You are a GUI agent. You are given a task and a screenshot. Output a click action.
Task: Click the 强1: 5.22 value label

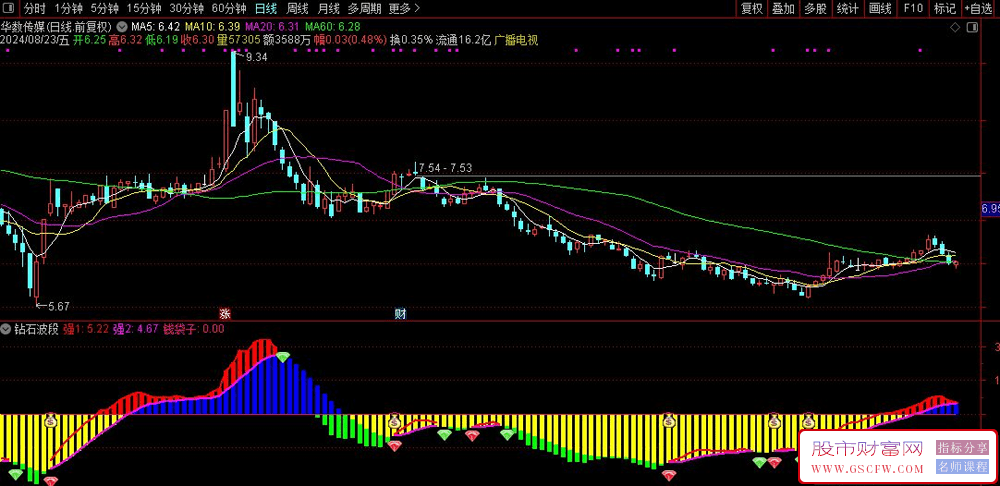[x=85, y=330]
